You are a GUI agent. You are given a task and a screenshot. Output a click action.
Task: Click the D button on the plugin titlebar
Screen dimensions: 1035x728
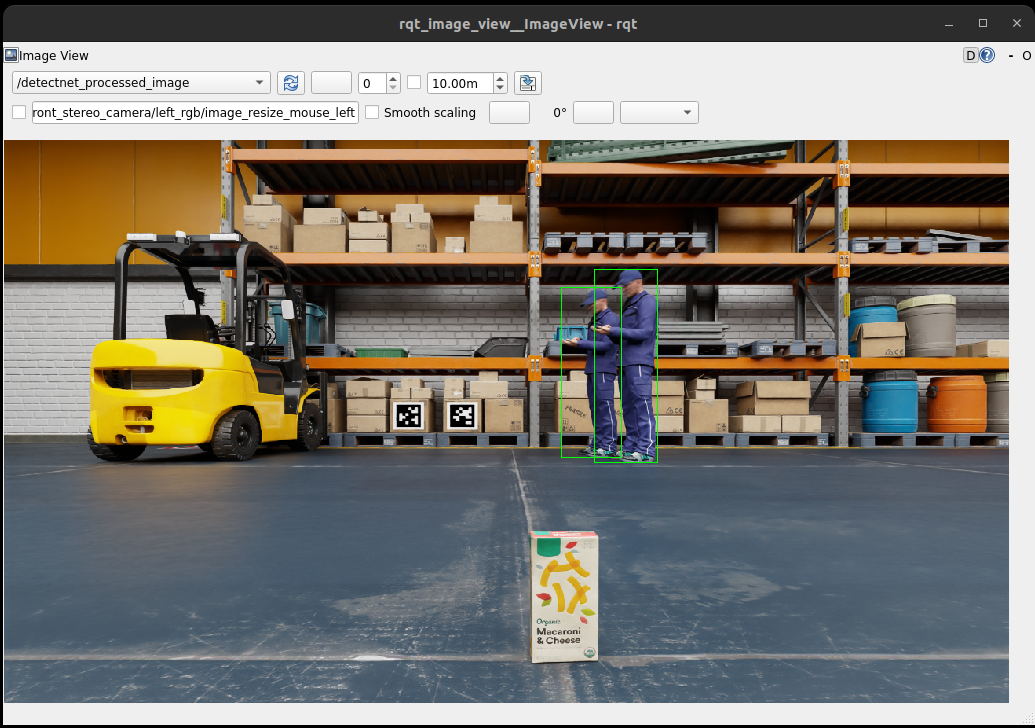(x=969, y=55)
